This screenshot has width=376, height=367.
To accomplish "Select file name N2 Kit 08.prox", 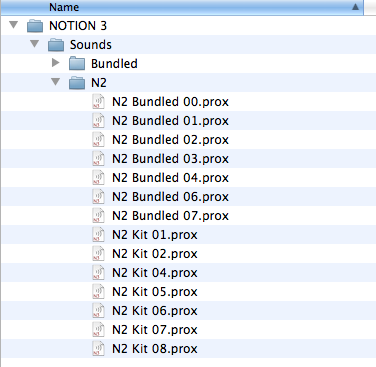I will pyautogui.click(x=155, y=349).
